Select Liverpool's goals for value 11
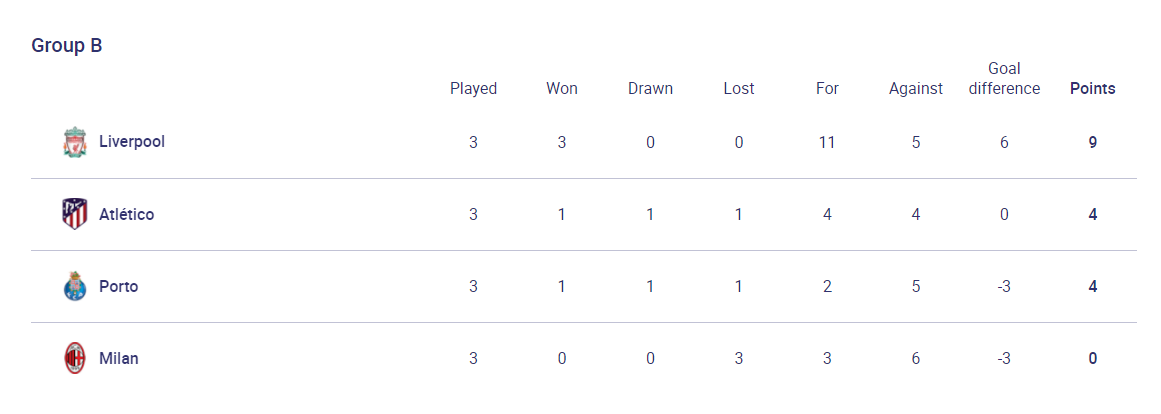 point(827,142)
